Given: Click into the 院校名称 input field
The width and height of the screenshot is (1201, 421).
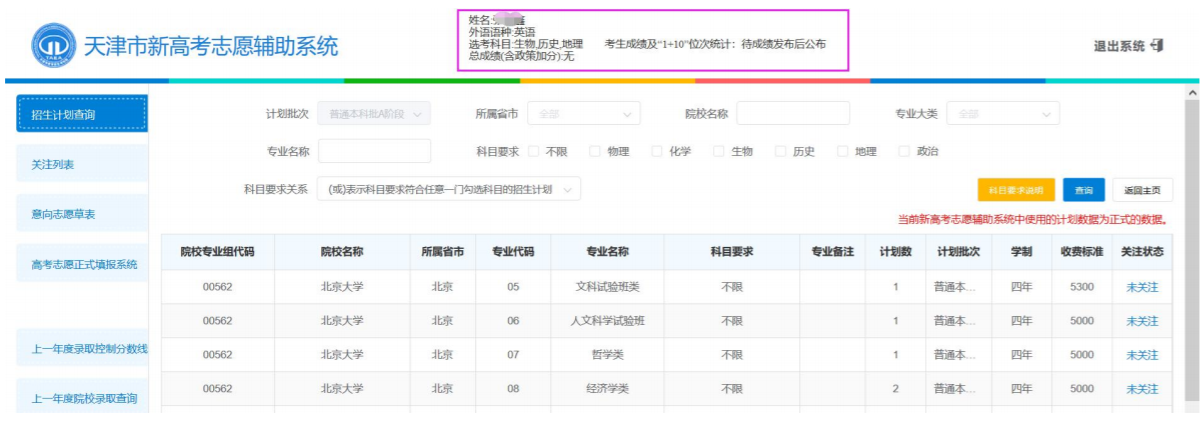Looking at the screenshot, I should 793,114.
